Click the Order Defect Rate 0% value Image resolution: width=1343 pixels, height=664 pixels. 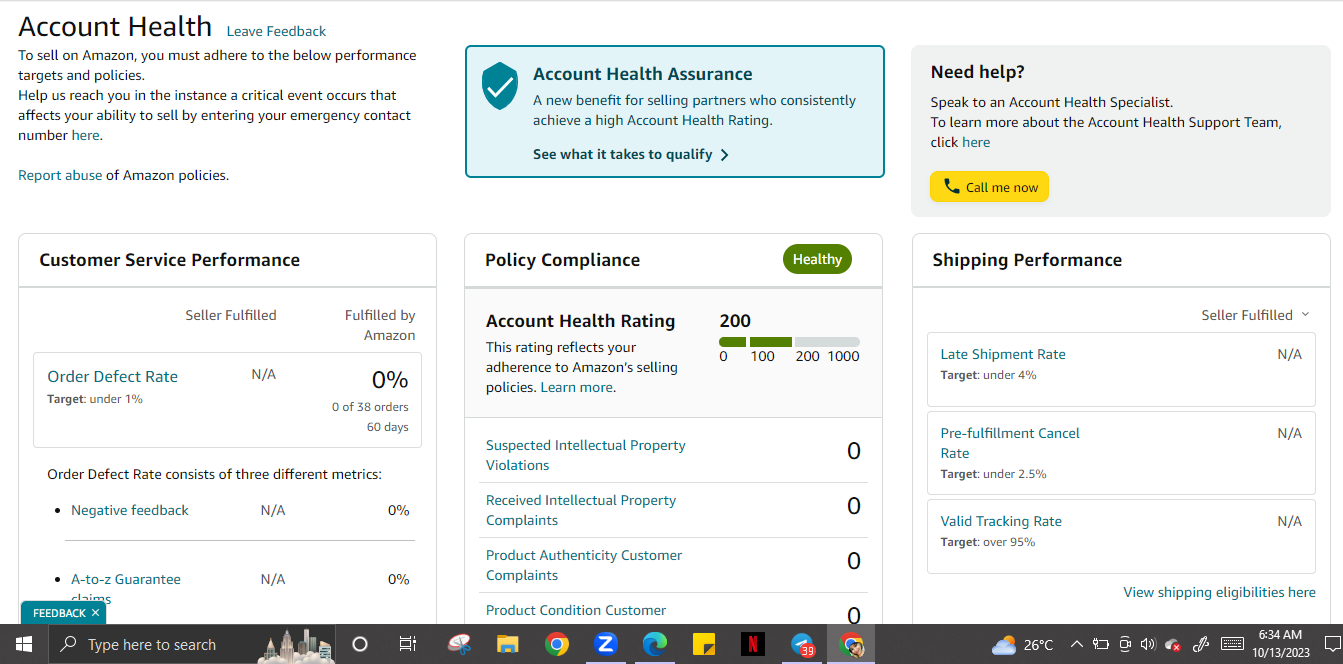pos(390,379)
